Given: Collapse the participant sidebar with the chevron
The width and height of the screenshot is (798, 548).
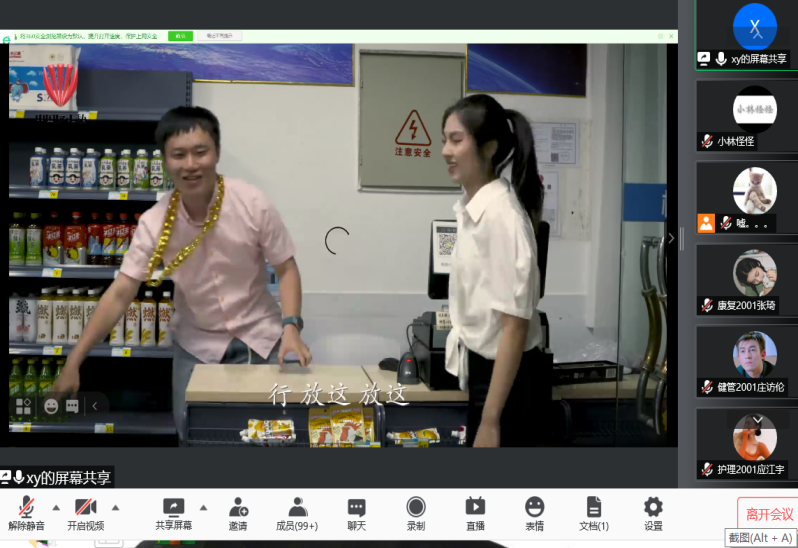Looking at the screenshot, I should point(672,238).
